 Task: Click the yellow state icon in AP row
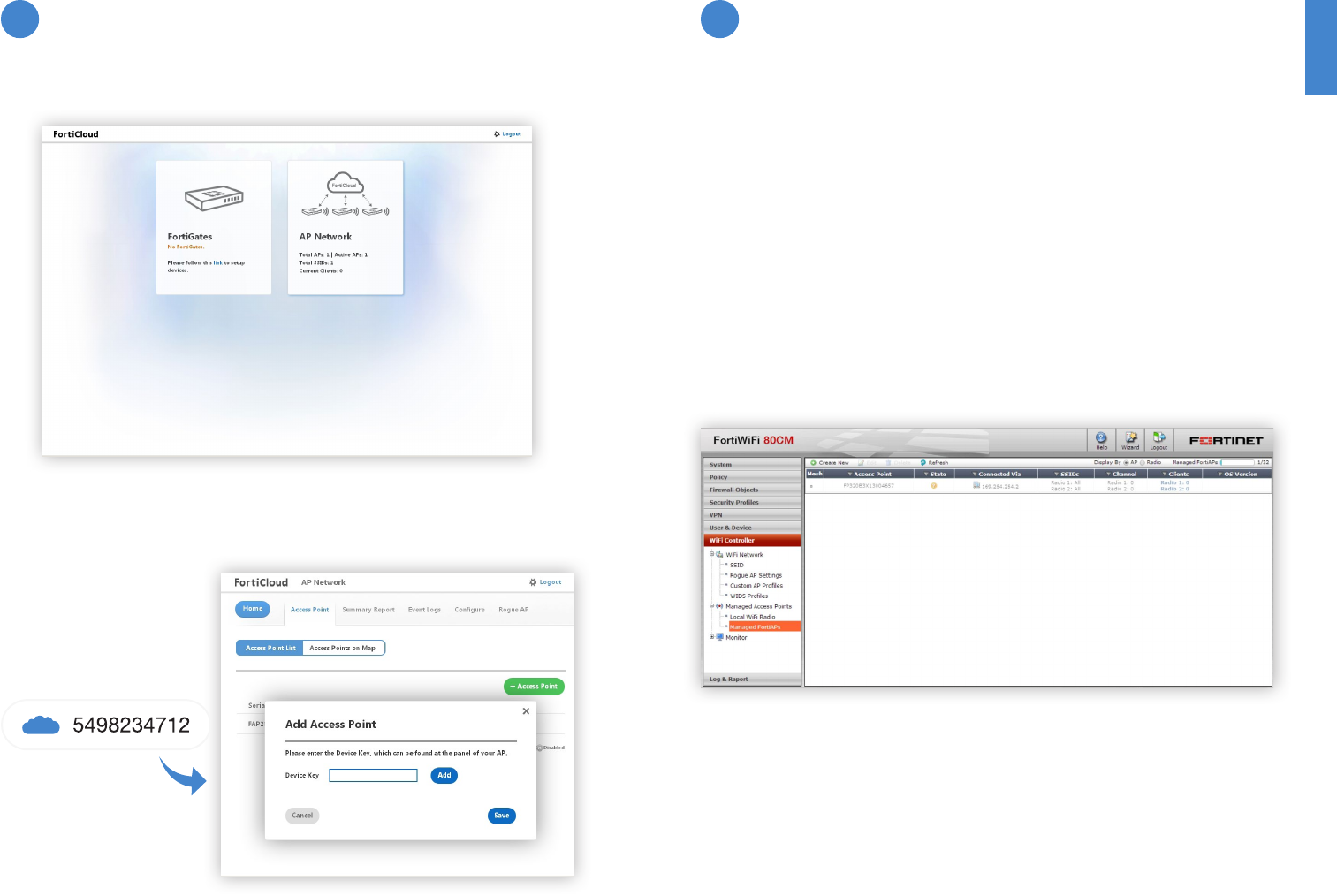[934, 485]
